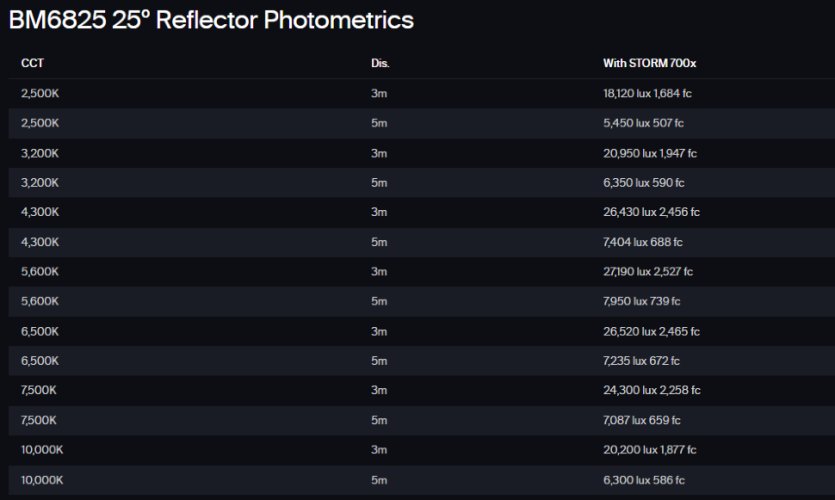Image resolution: width=835 pixels, height=500 pixels.
Task: Click the With STORM 700x column header
Action: click(x=649, y=63)
